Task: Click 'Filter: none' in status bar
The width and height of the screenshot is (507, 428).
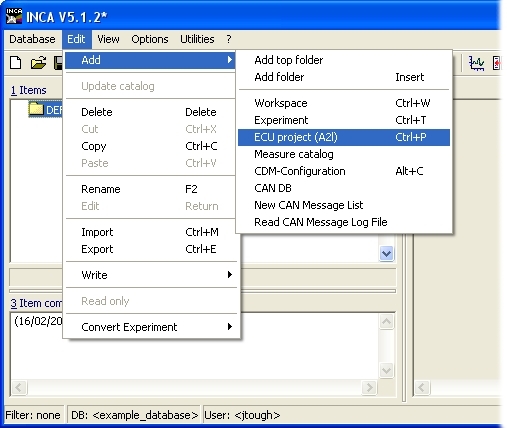Action: [x=33, y=415]
